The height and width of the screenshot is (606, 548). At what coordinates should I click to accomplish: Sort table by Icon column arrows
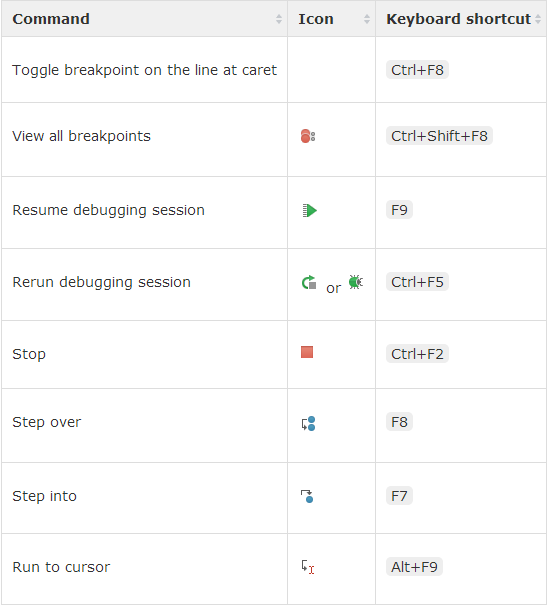click(367, 19)
